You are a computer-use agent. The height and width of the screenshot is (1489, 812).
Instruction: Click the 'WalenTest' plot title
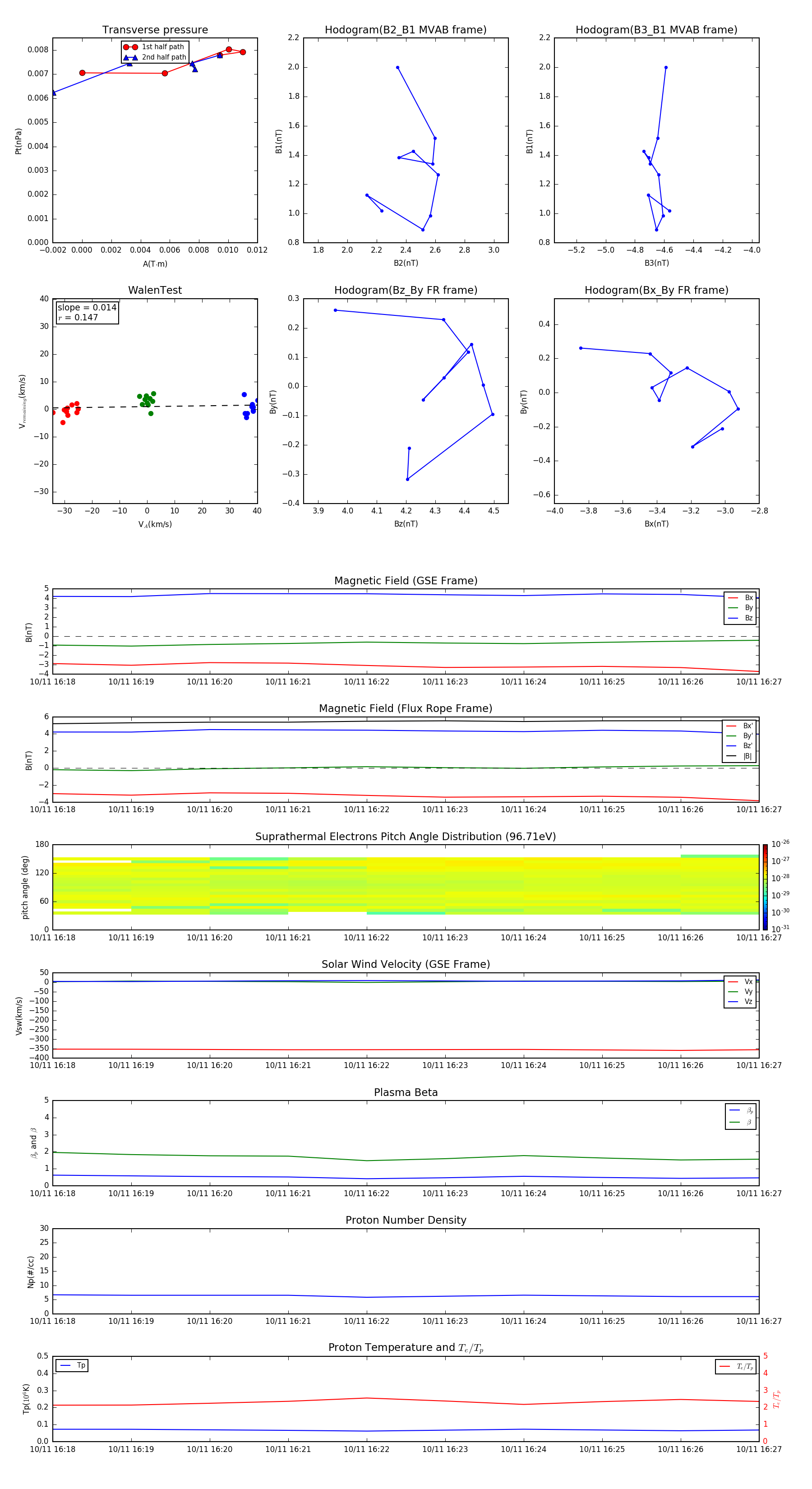pyautogui.click(x=155, y=290)
